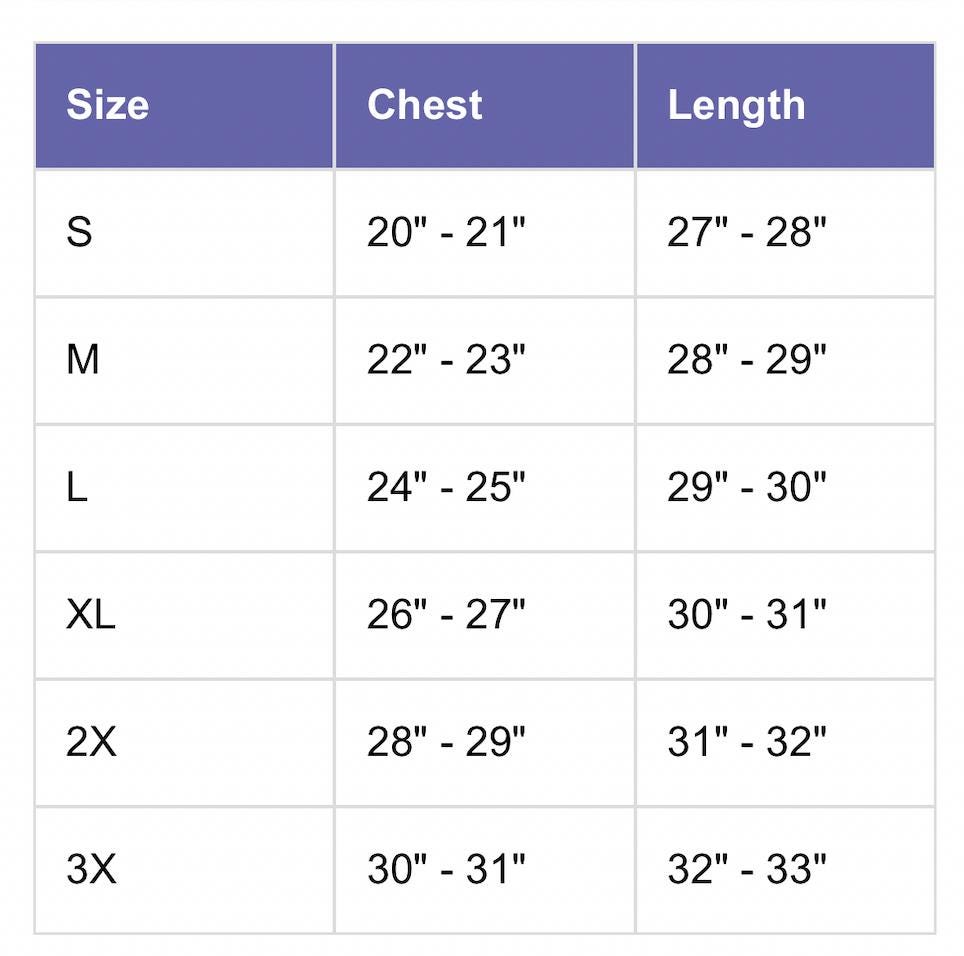
Task: Select the 3X size cell
Action: (x=91, y=869)
